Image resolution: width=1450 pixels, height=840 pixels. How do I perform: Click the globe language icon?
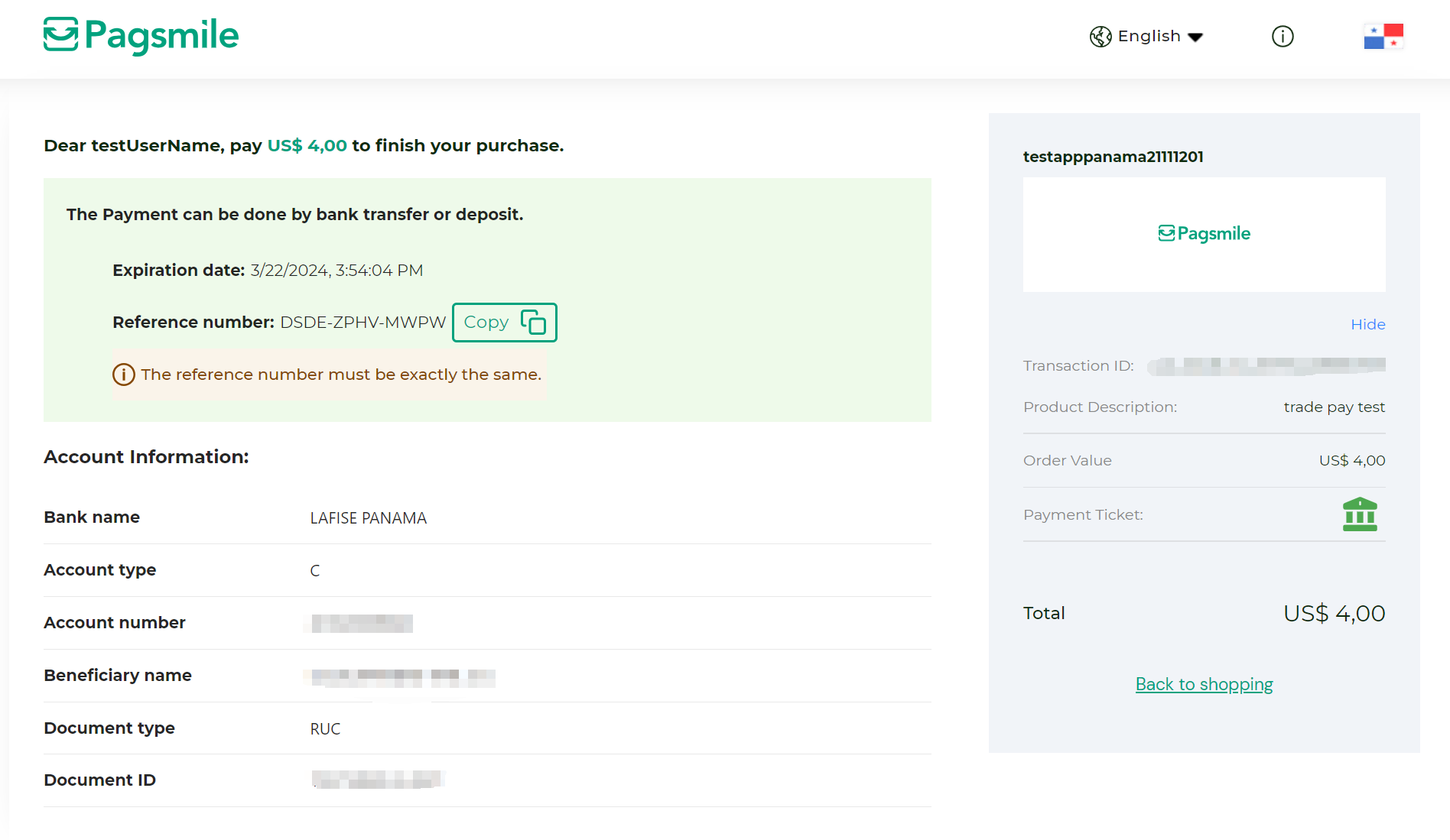tap(1101, 37)
